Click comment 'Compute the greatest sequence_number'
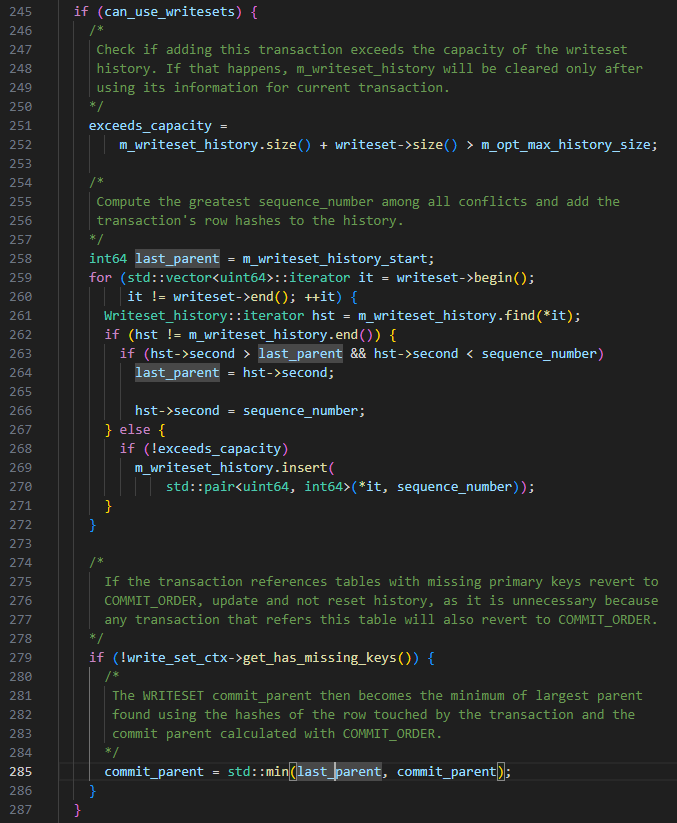 click(235, 202)
